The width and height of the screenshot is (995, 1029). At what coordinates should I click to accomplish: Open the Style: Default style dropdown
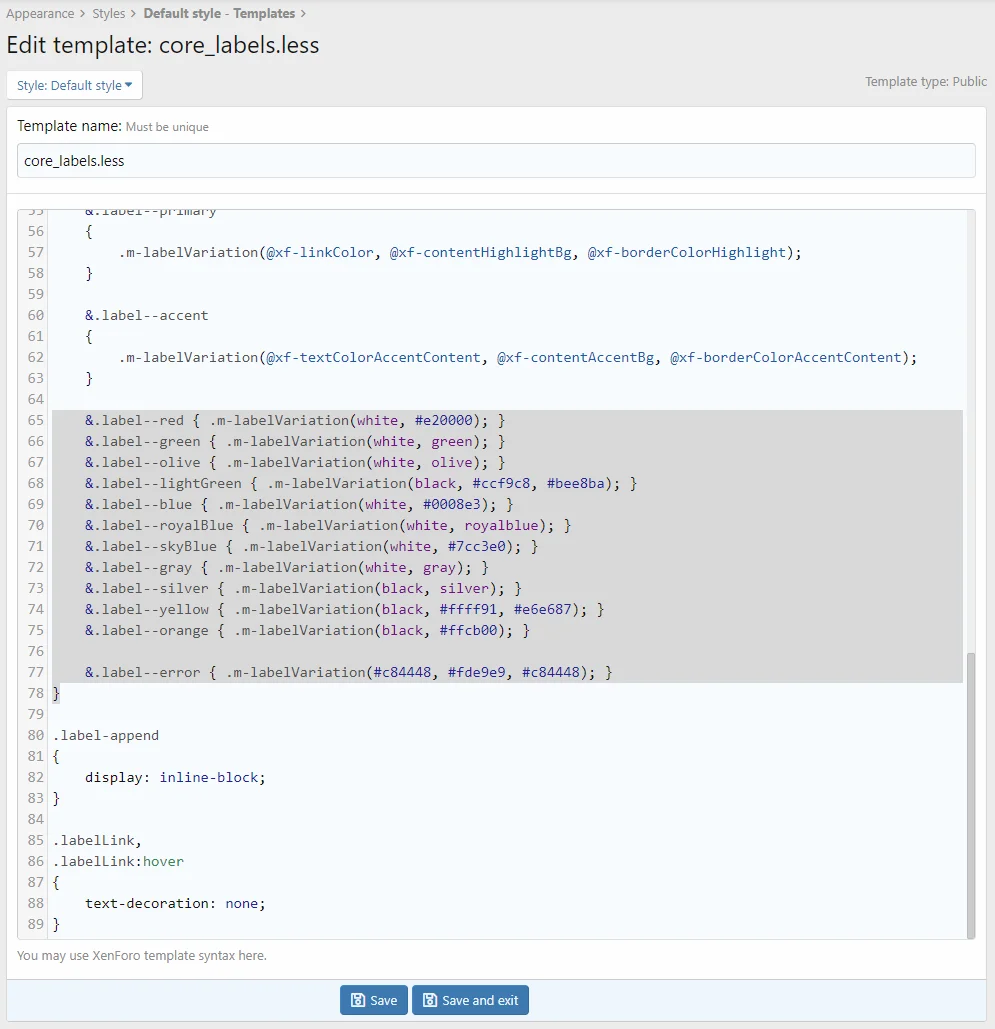click(x=75, y=86)
